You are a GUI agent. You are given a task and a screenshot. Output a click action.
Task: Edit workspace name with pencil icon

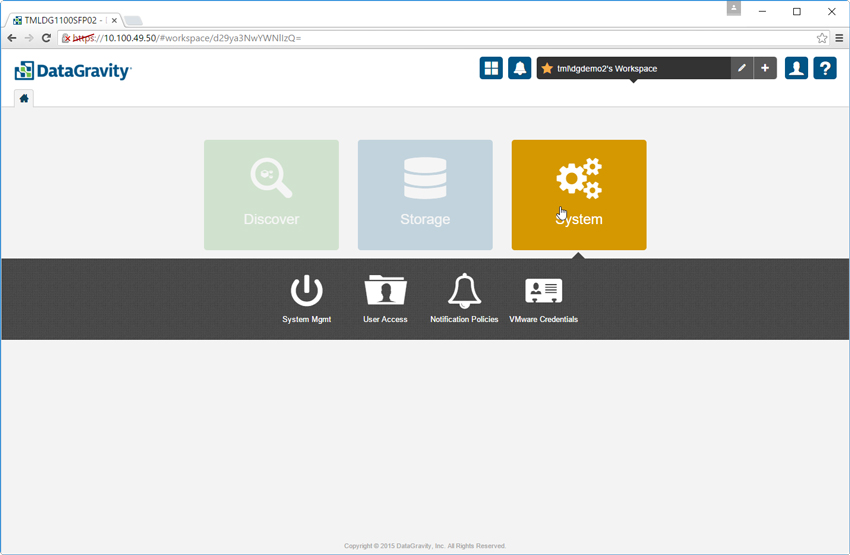pos(742,68)
